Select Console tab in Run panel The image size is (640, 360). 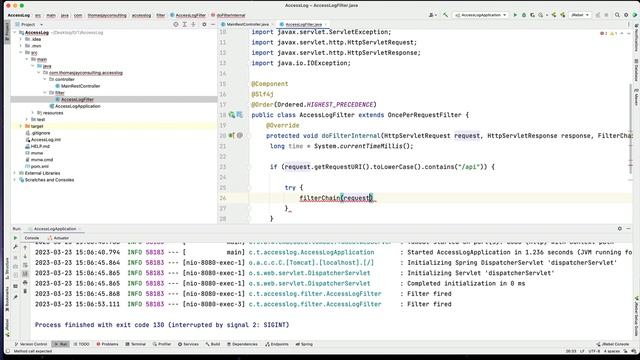[x=31, y=238]
